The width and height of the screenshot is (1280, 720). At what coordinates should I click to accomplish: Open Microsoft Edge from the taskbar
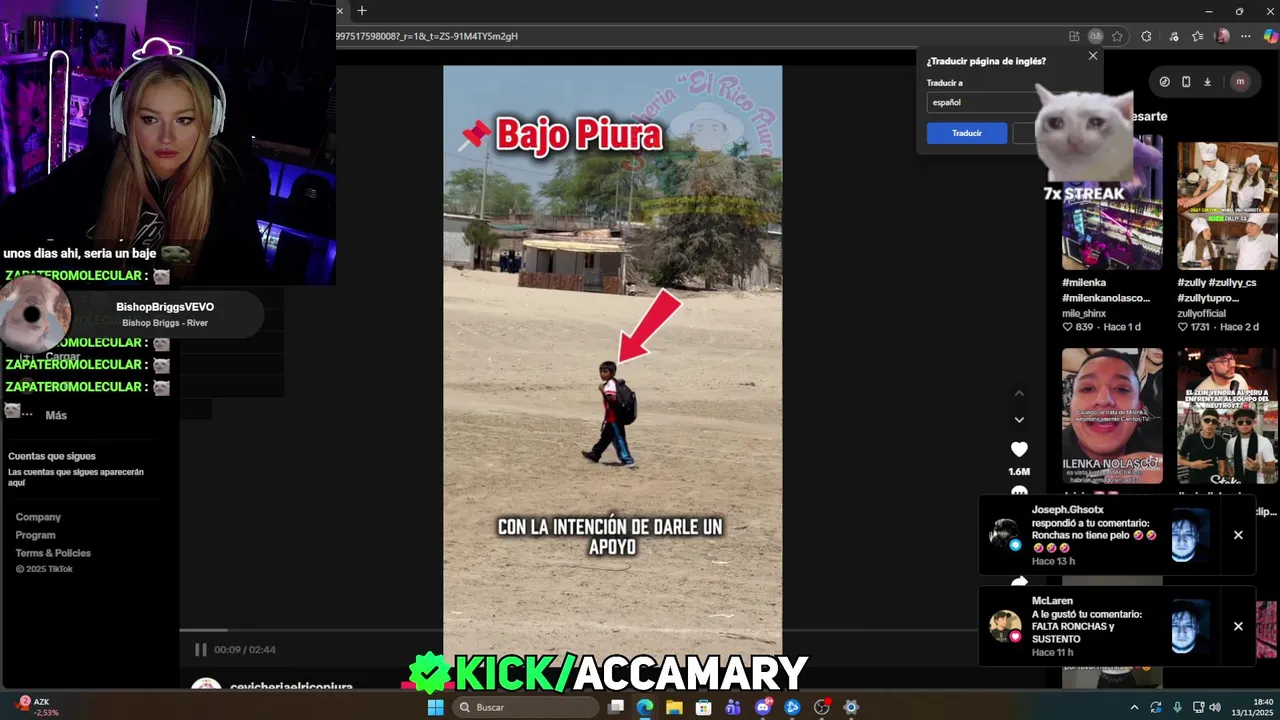pos(645,707)
